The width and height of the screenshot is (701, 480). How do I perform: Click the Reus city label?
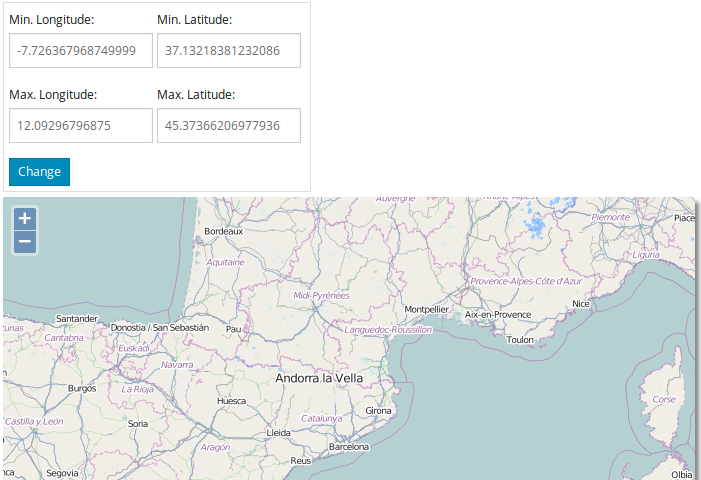pyautogui.click(x=300, y=461)
